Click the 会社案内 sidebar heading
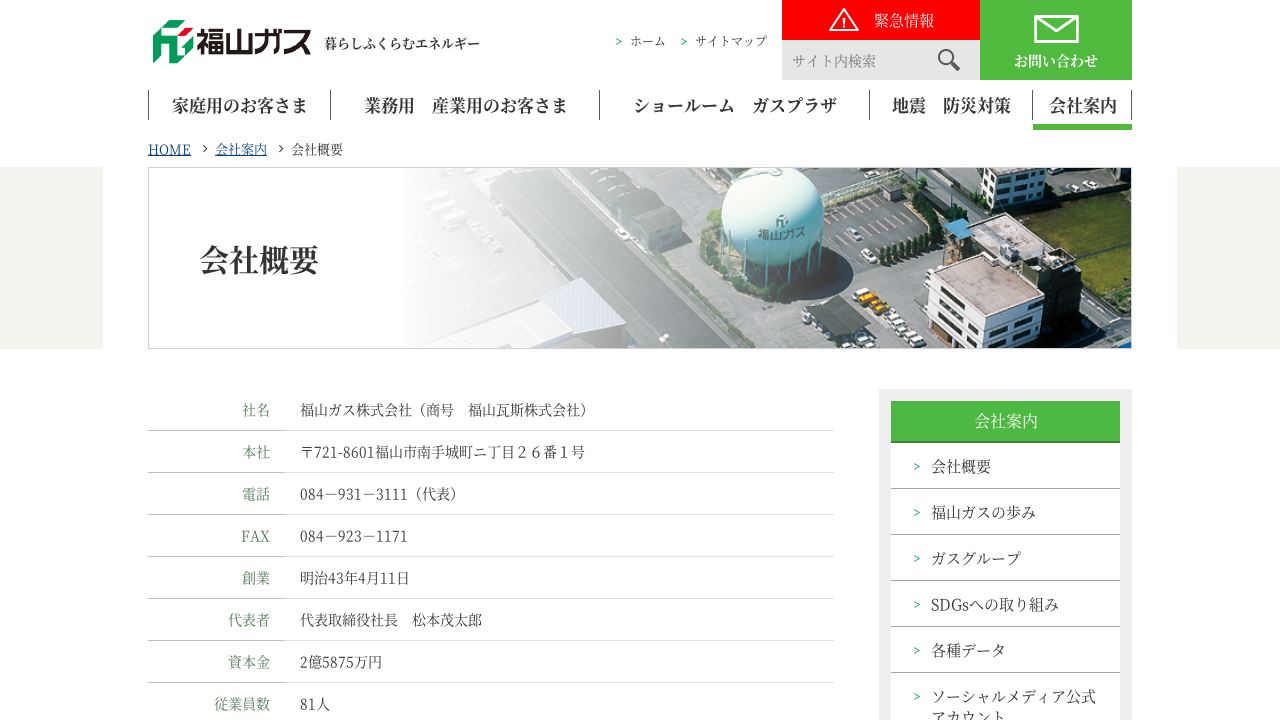The width and height of the screenshot is (1280, 720). [1005, 421]
